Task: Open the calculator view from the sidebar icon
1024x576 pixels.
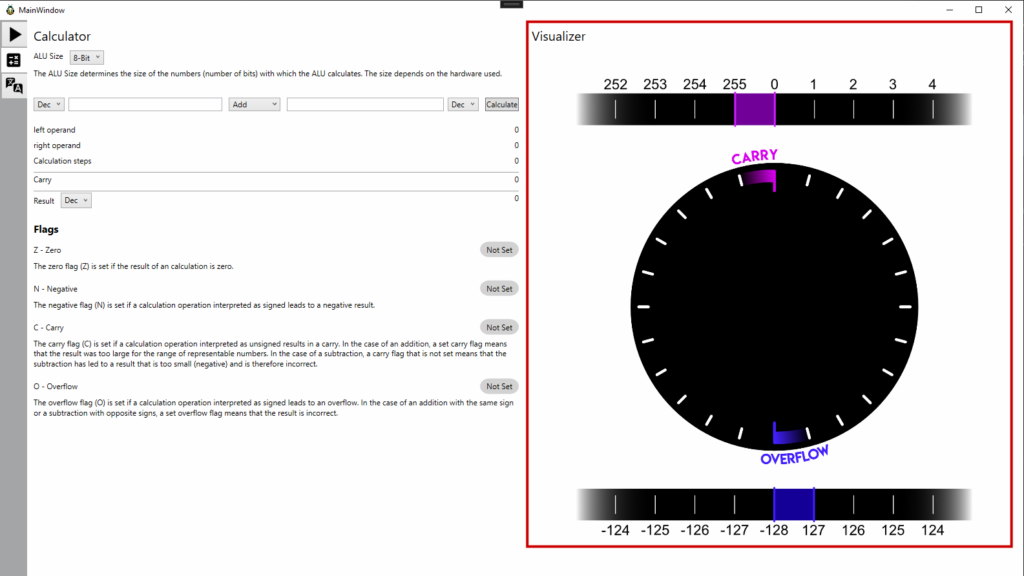Action: (x=14, y=60)
